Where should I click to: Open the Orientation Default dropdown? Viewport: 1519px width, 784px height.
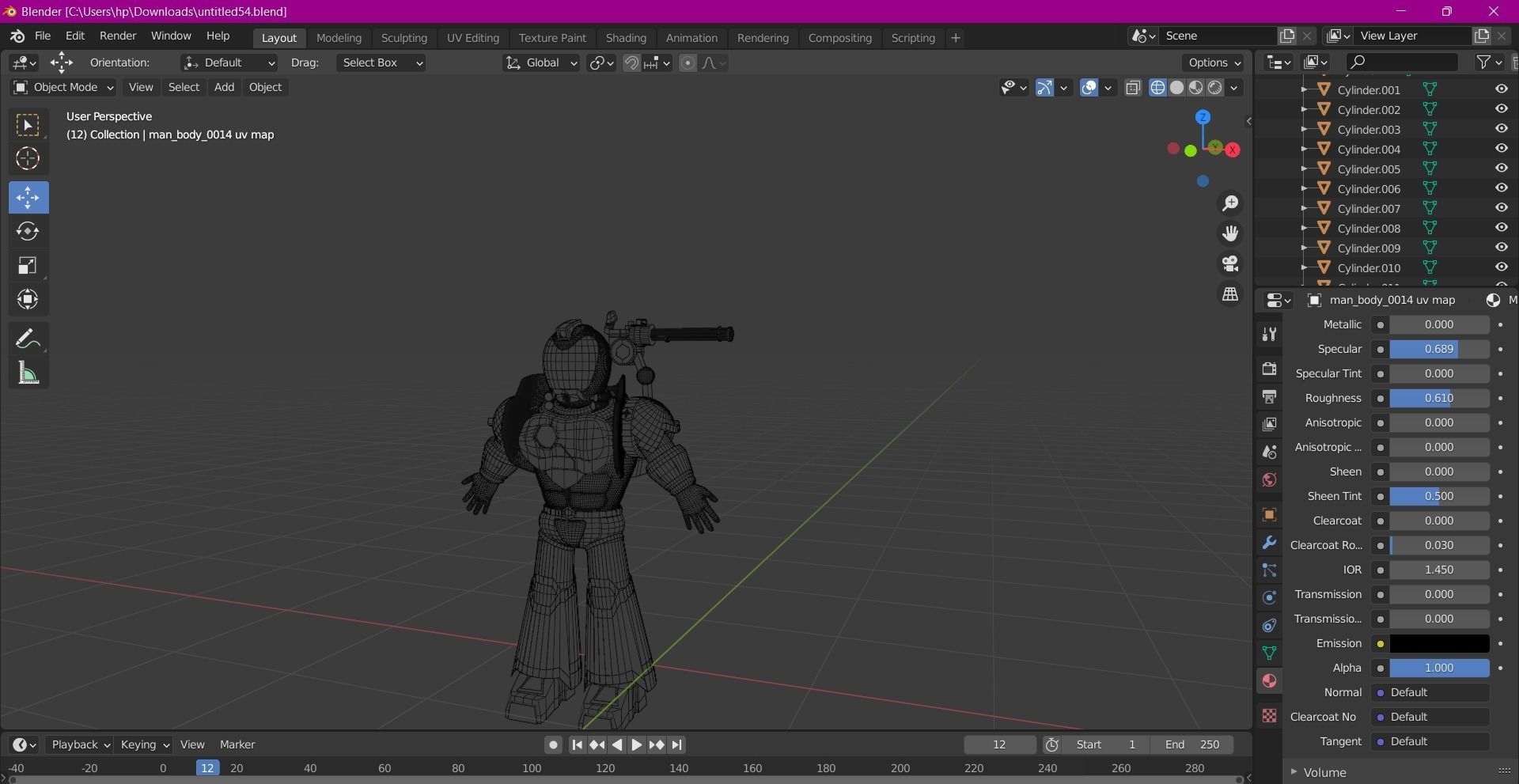229,62
